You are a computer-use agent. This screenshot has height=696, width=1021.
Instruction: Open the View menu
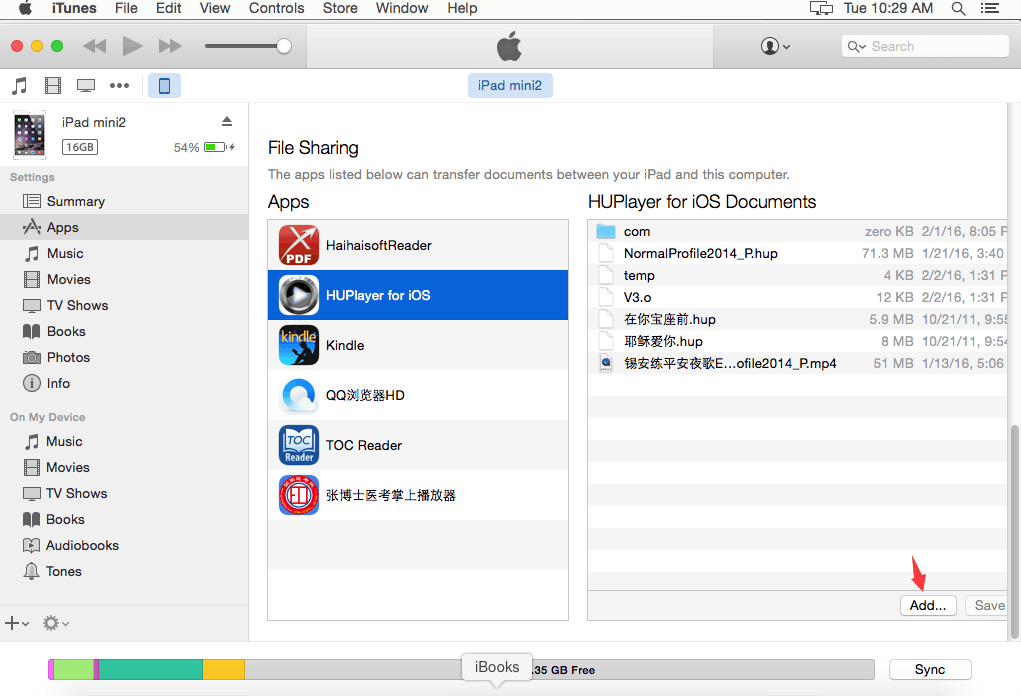(x=215, y=8)
